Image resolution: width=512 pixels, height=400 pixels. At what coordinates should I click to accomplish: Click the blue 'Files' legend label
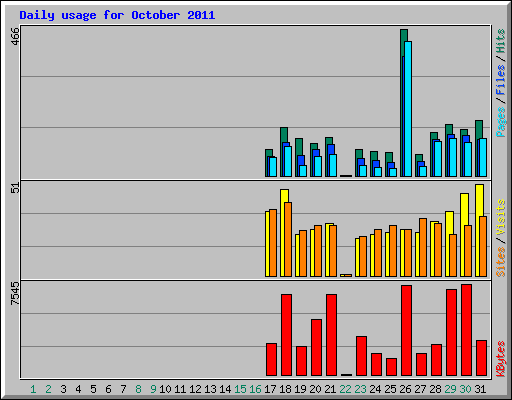[x=501, y=79]
